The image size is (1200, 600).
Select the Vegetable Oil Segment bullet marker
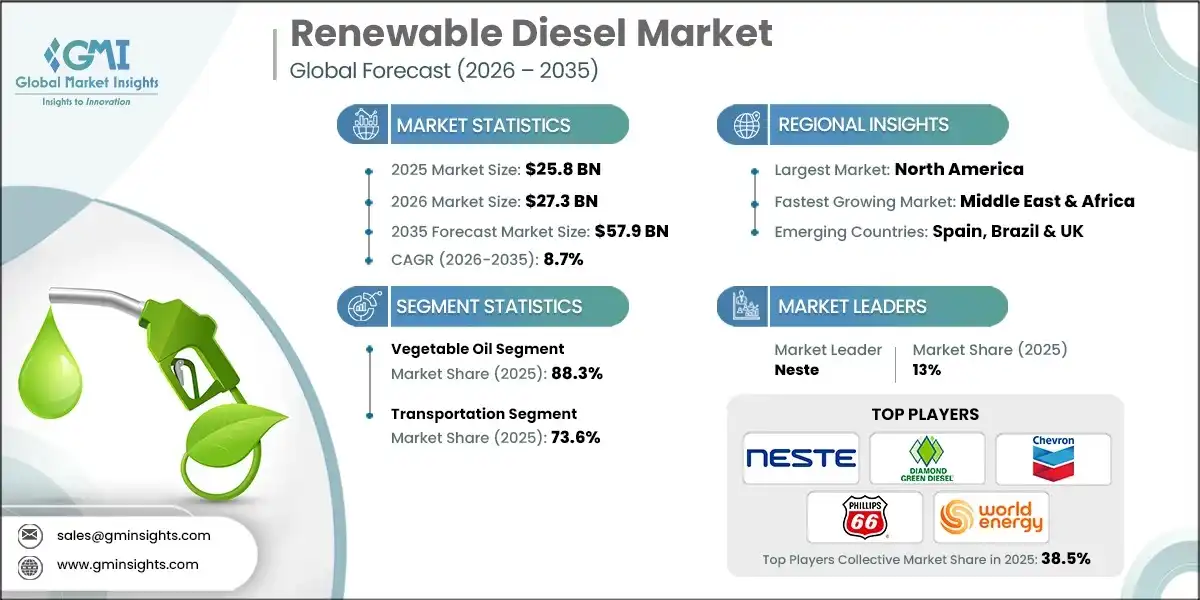point(371,349)
